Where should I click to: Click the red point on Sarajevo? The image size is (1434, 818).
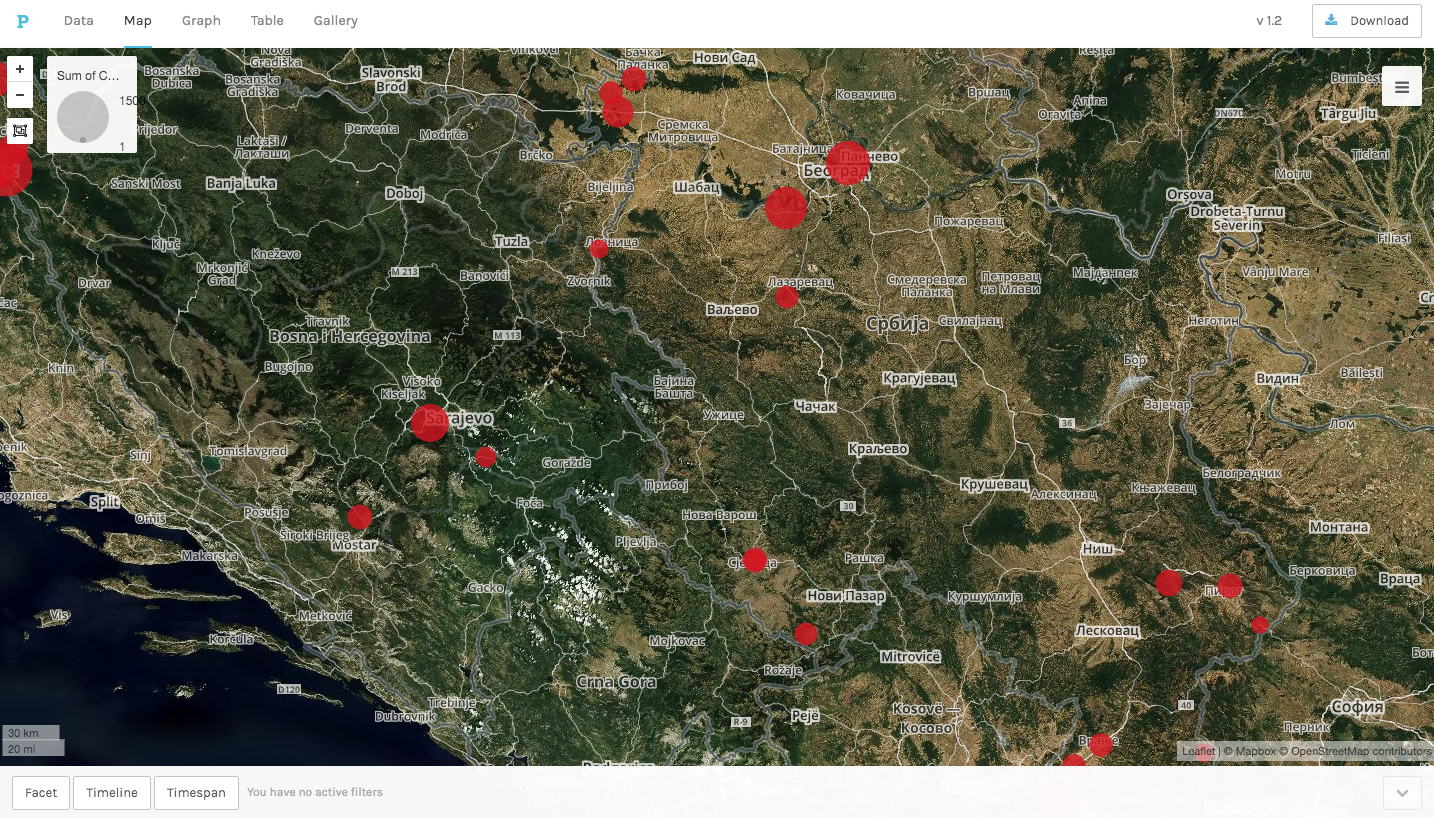(x=430, y=423)
